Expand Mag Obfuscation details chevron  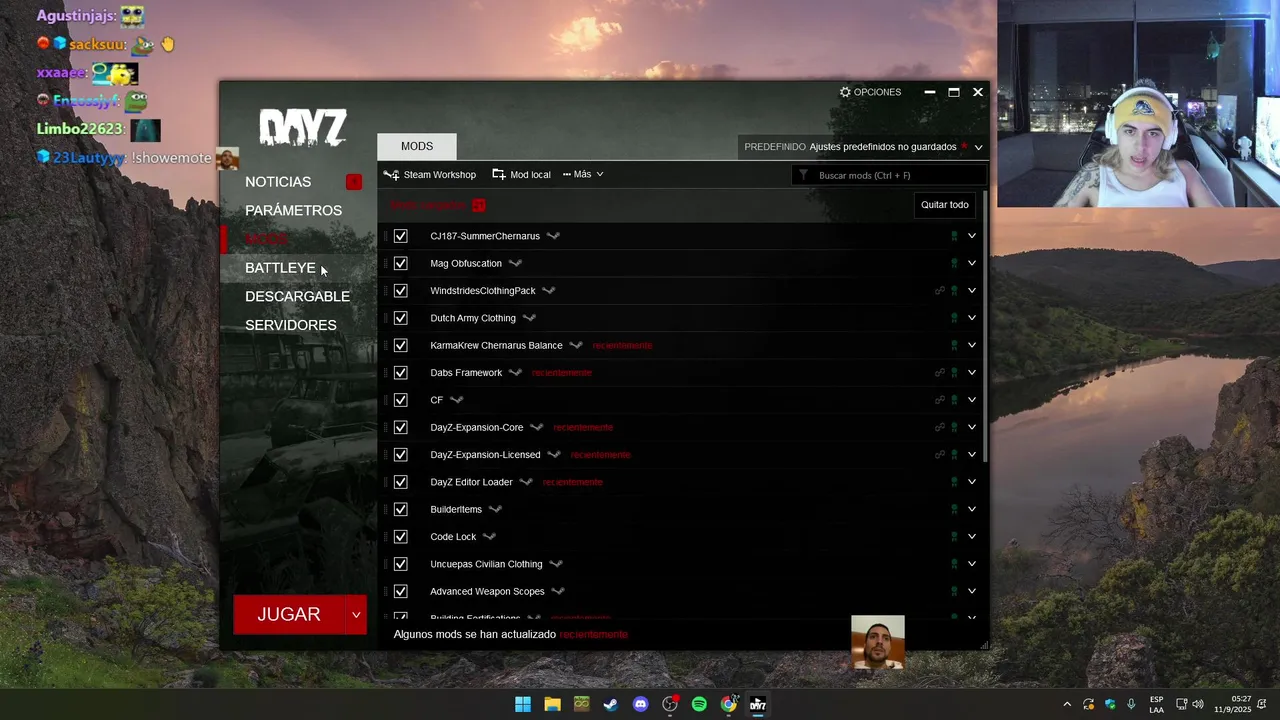971,263
